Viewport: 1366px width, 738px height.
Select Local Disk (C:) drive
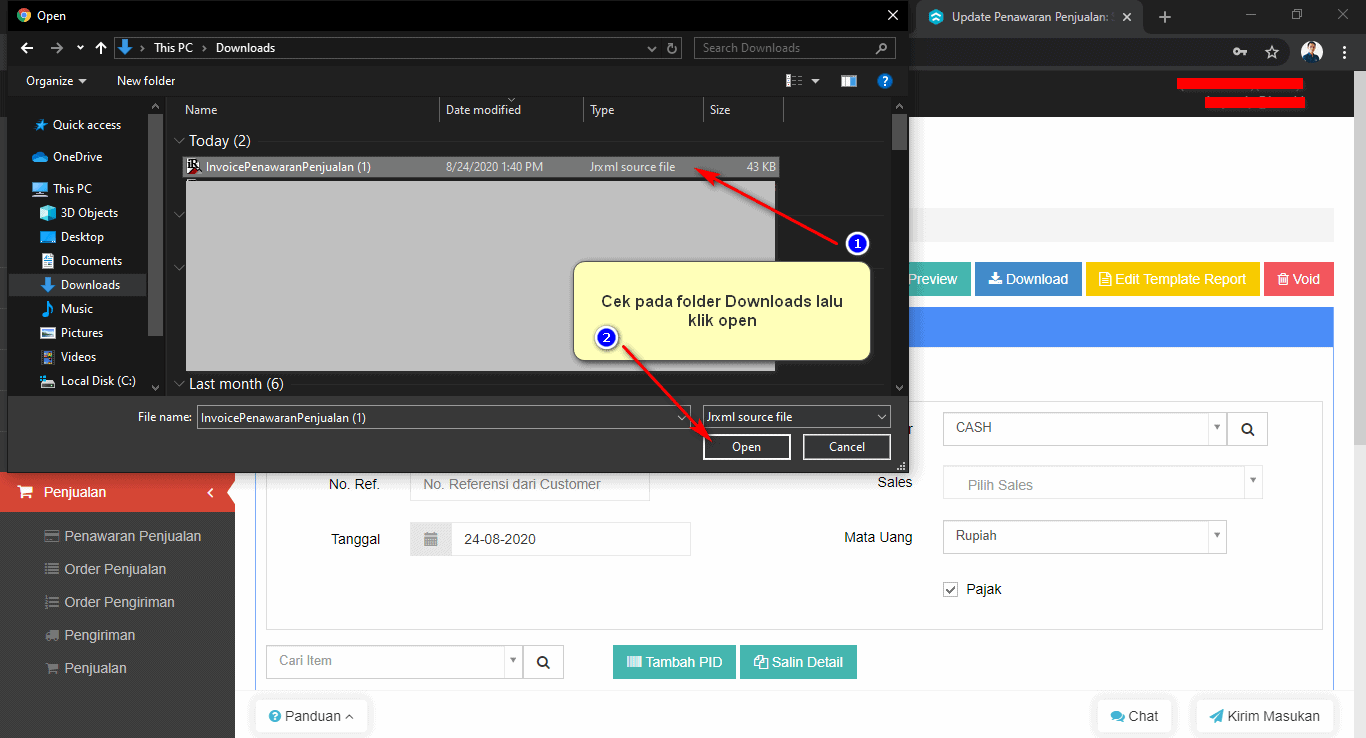point(88,381)
